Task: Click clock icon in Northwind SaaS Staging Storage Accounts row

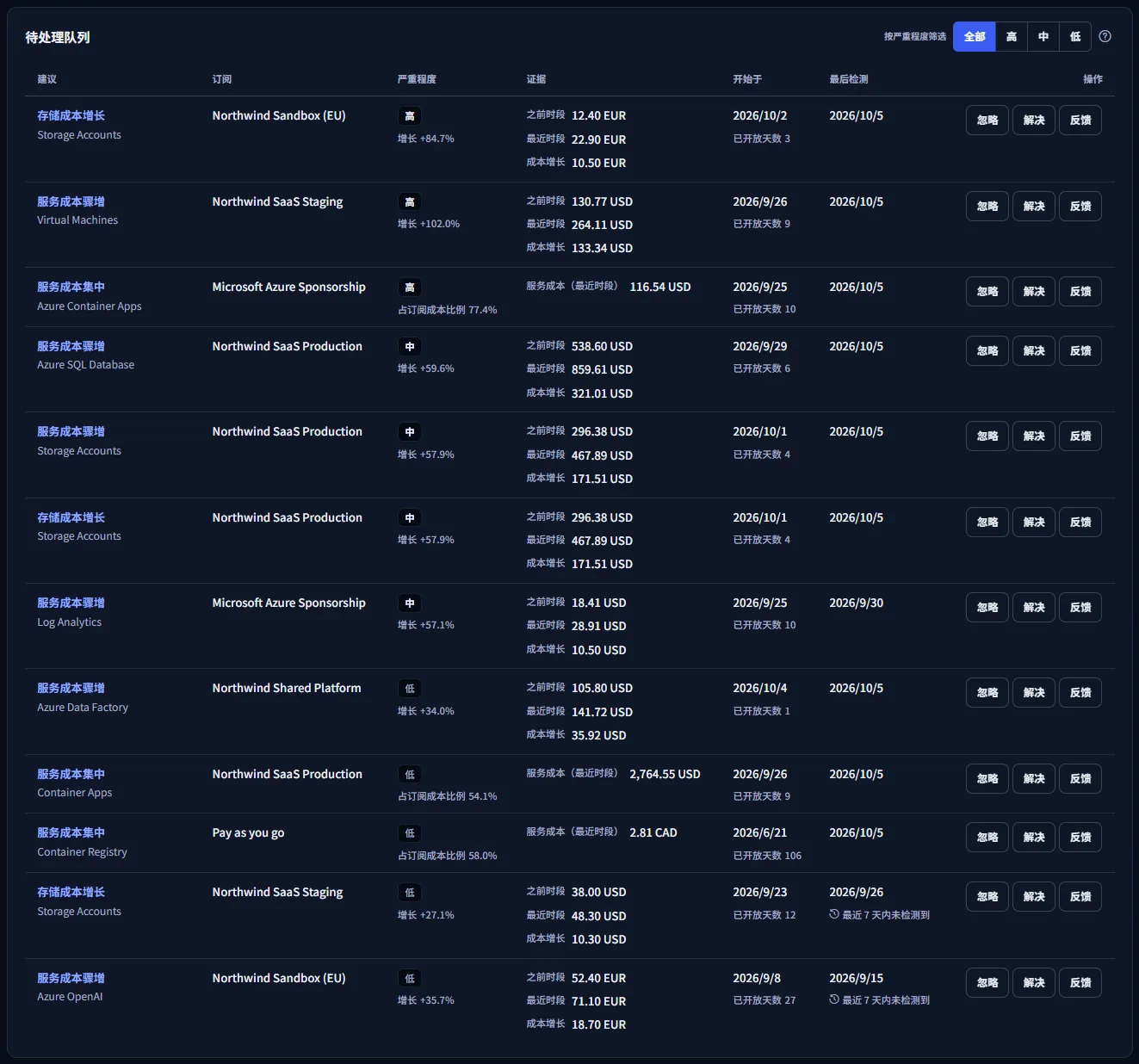Action: coord(834,914)
